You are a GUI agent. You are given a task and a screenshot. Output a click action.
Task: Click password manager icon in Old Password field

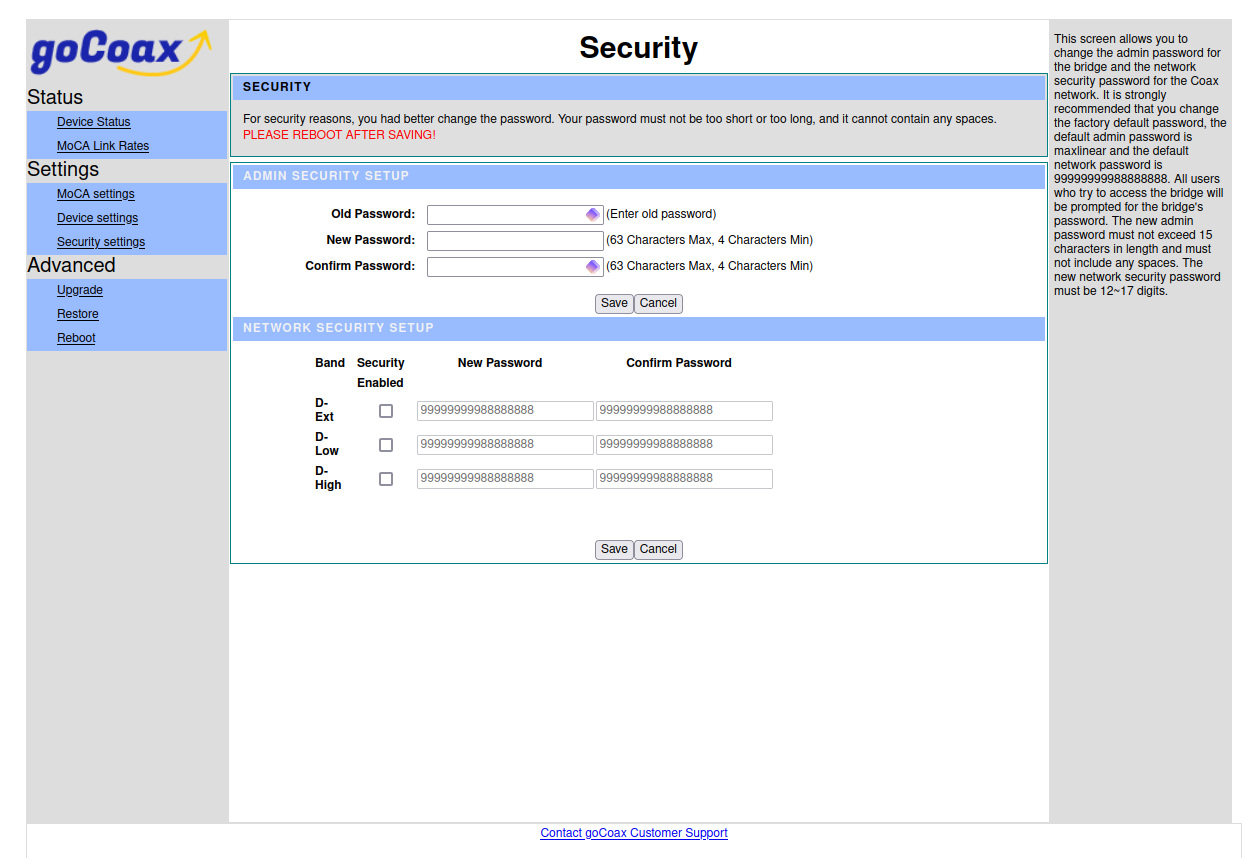[x=592, y=214]
